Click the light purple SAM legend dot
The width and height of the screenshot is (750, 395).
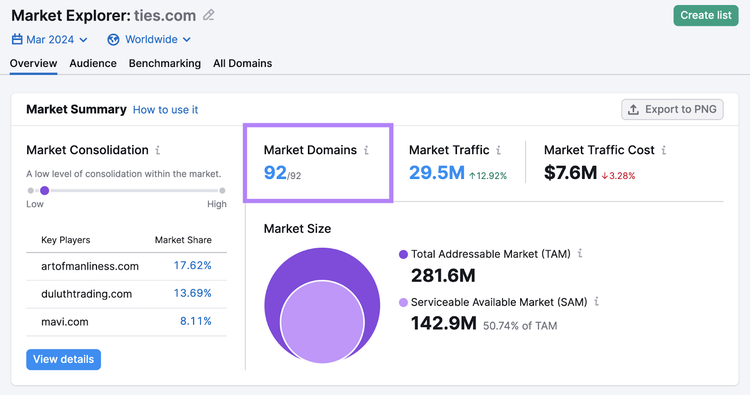coord(403,302)
